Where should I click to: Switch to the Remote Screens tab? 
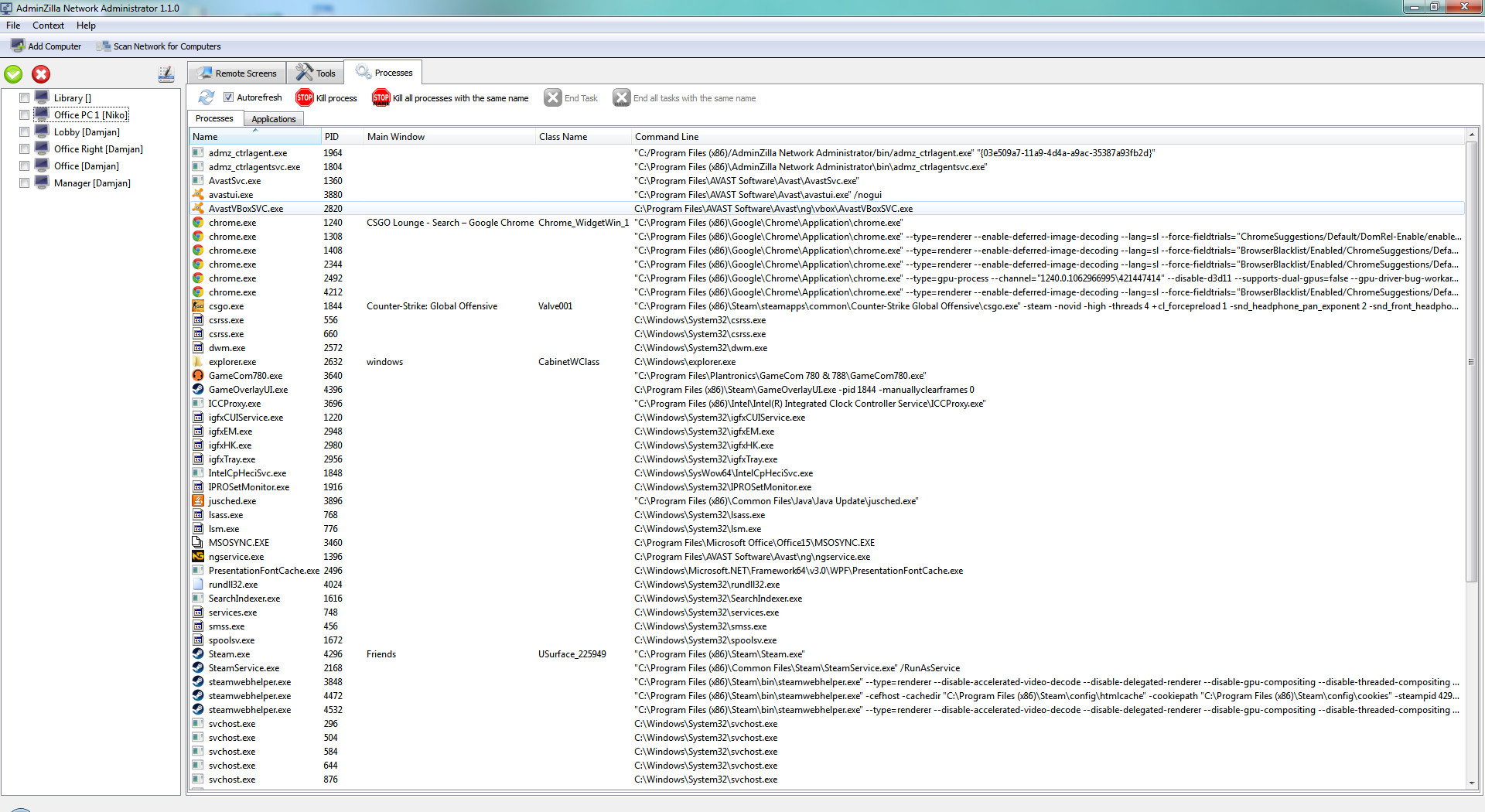pyautogui.click(x=237, y=73)
